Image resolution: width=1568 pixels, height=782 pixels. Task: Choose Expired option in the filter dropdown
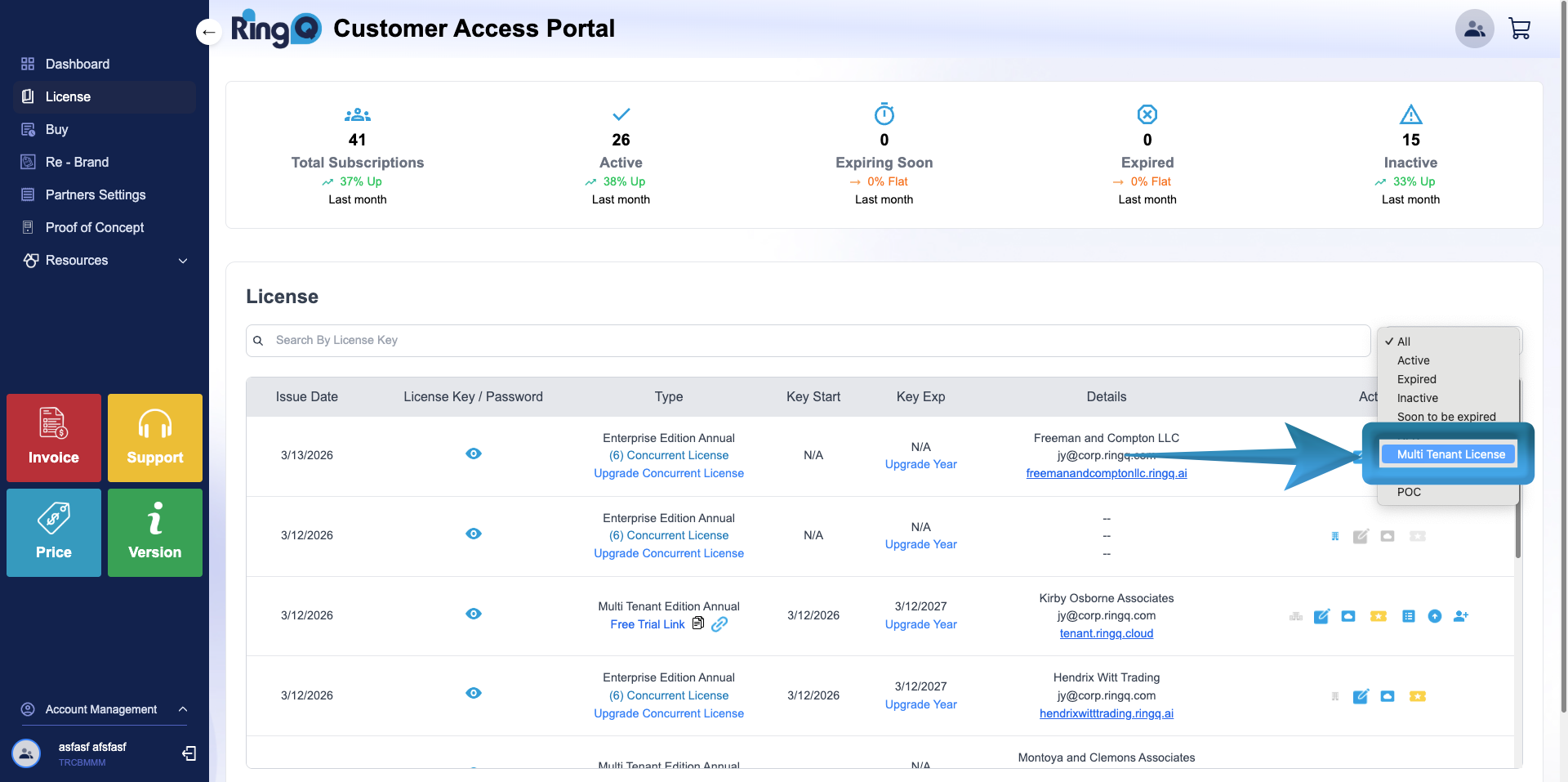pos(1417,379)
